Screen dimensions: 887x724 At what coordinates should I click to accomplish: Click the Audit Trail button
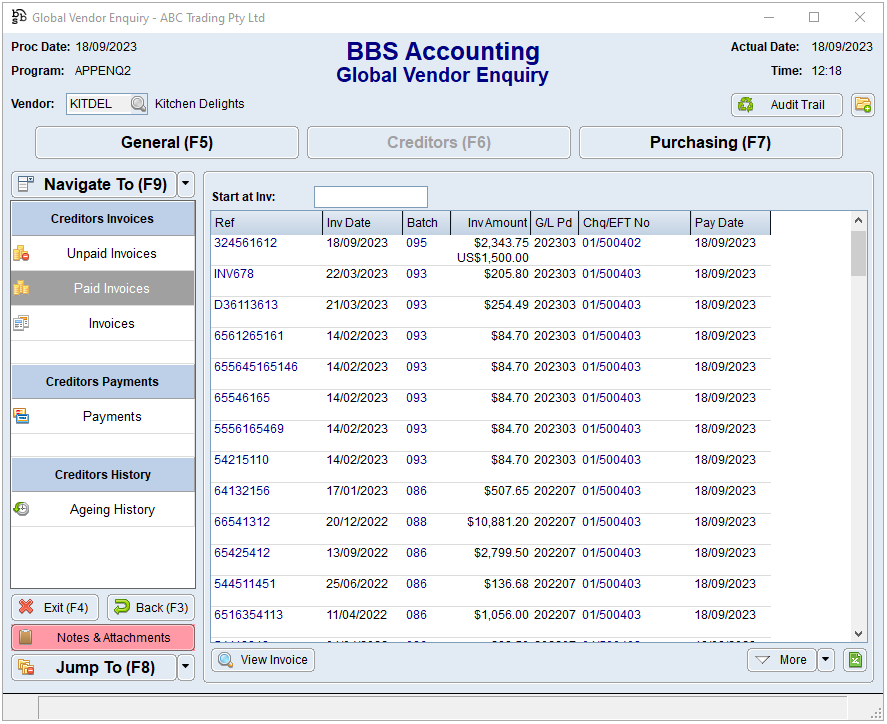(x=786, y=105)
